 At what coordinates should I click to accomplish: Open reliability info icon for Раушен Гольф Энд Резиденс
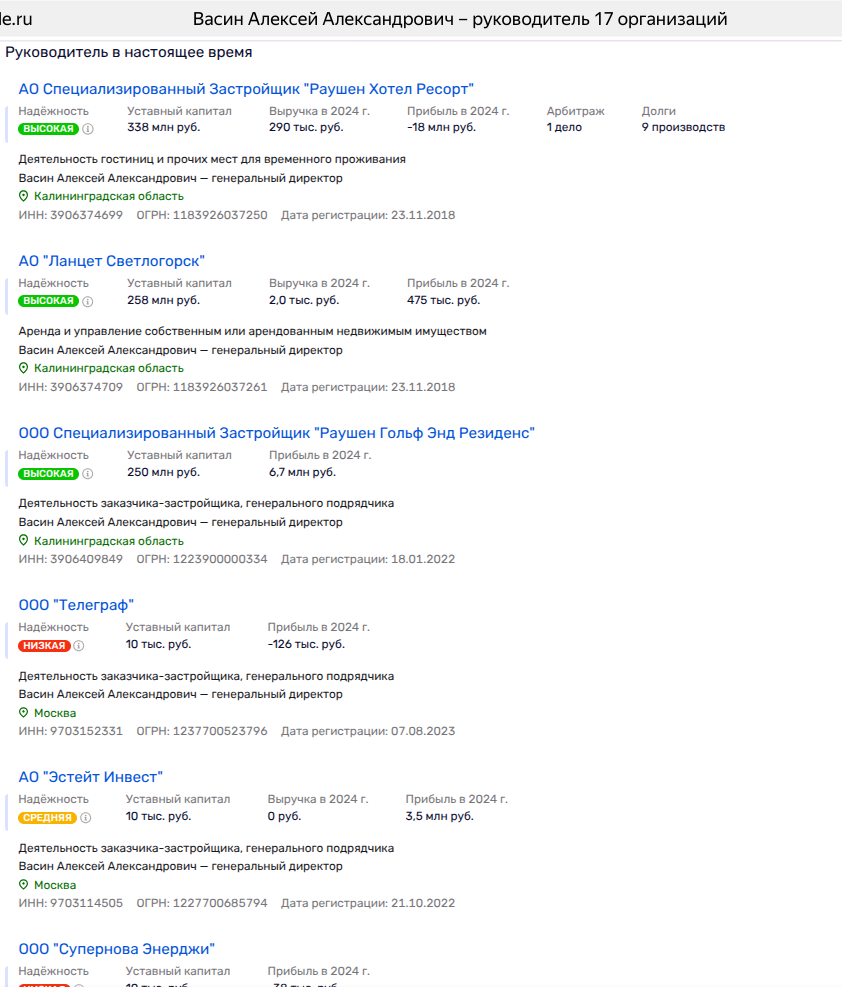pos(88,473)
